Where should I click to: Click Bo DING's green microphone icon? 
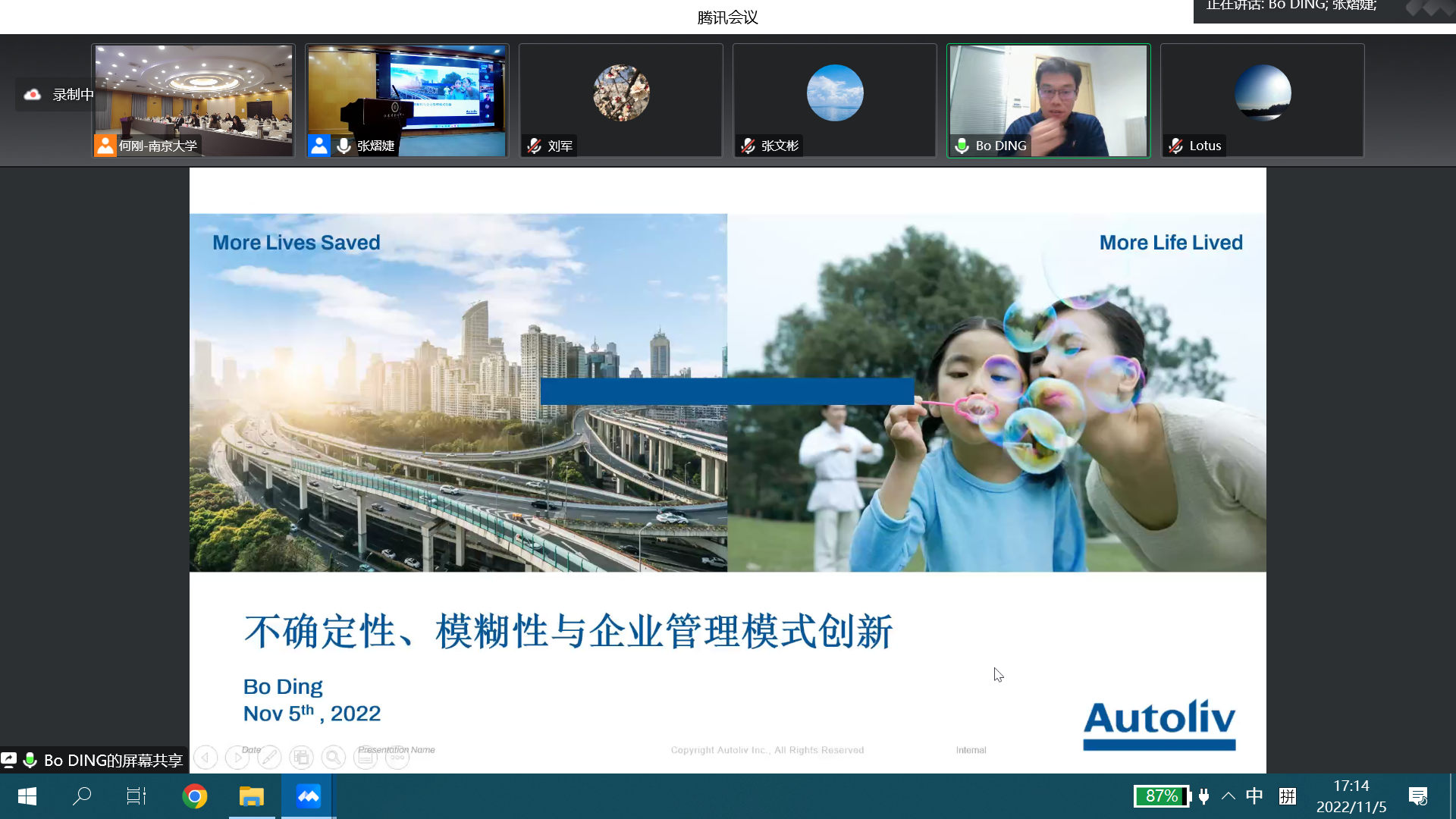click(962, 146)
